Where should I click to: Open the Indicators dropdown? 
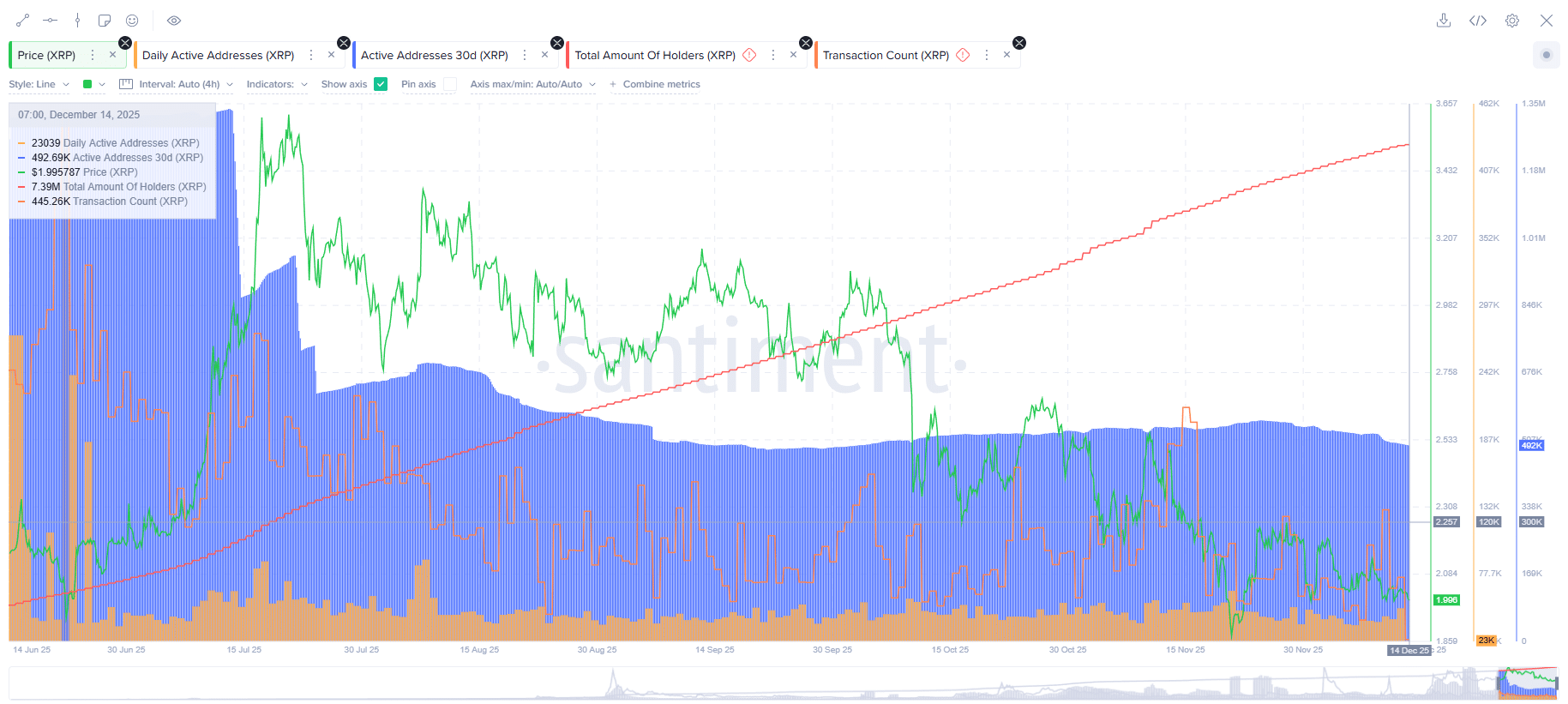pos(277,84)
